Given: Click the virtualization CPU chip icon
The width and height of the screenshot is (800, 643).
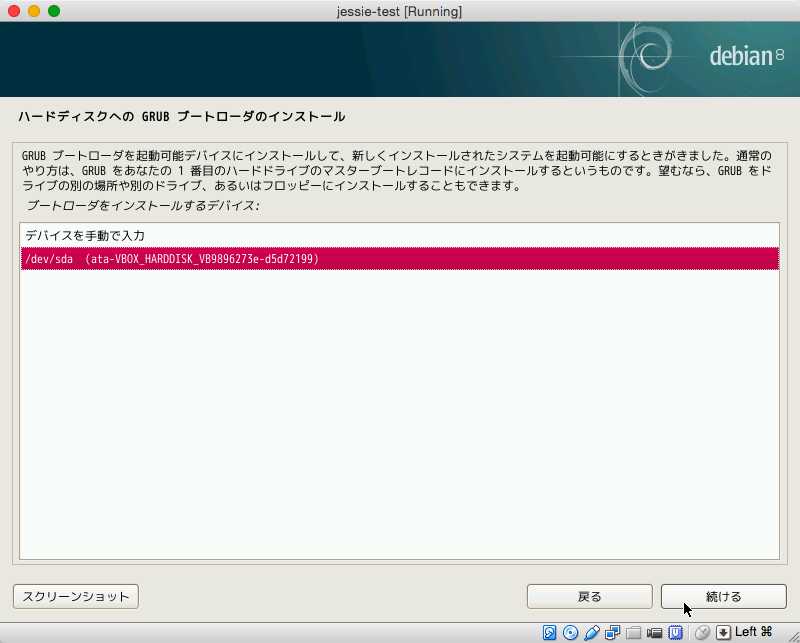Looking at the screenshot, I should pyautogui.click(x=676, y=632).
